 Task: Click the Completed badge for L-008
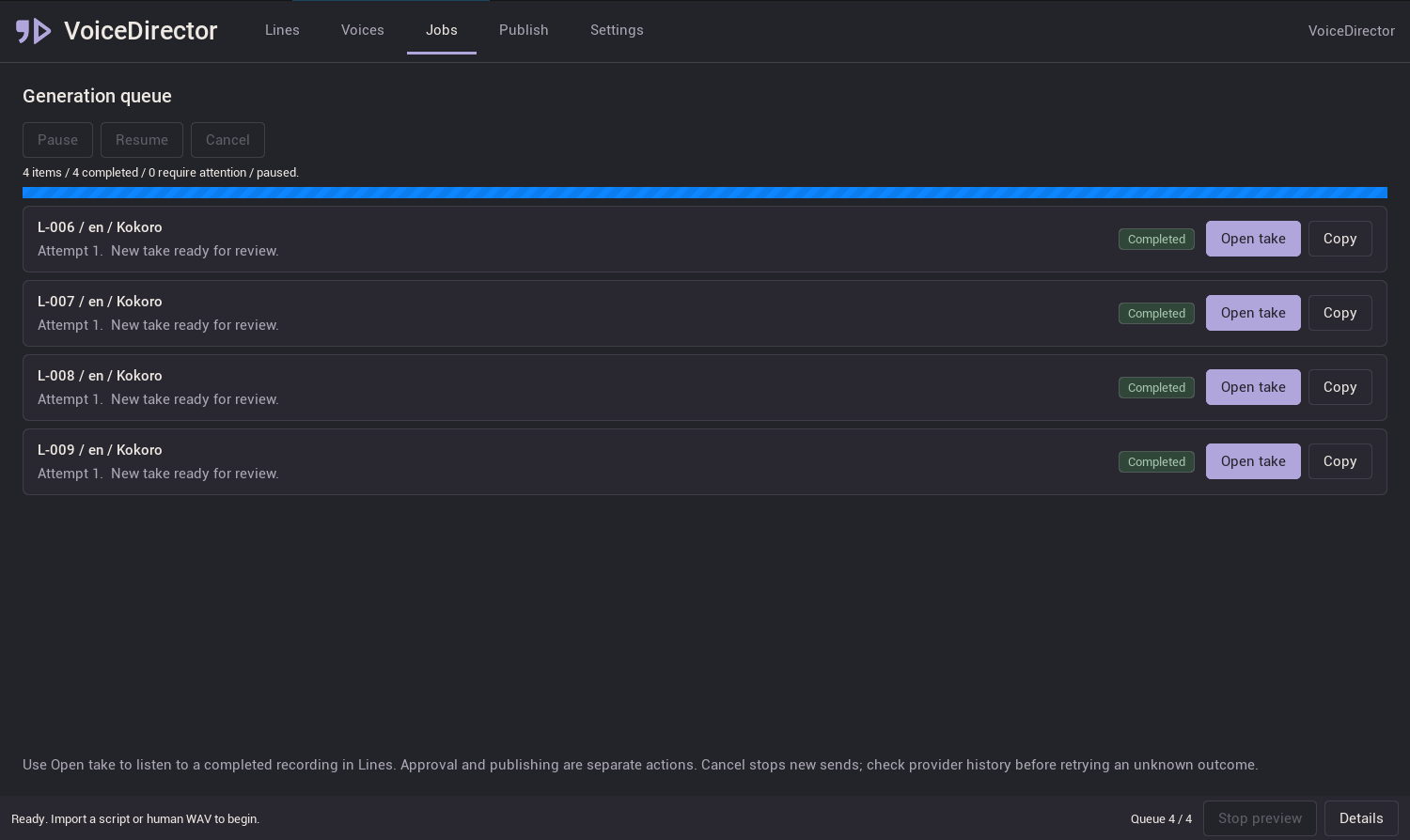(1156, 388)
